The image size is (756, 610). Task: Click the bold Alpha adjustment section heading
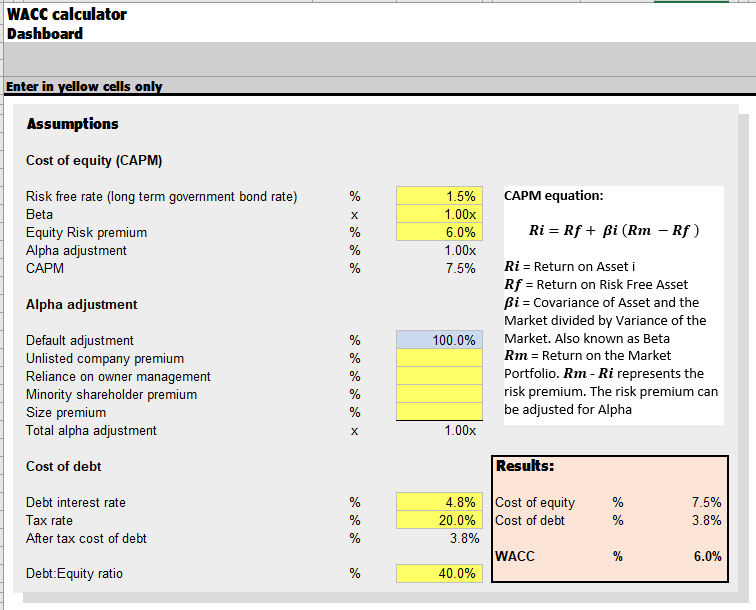coord(81,305)
